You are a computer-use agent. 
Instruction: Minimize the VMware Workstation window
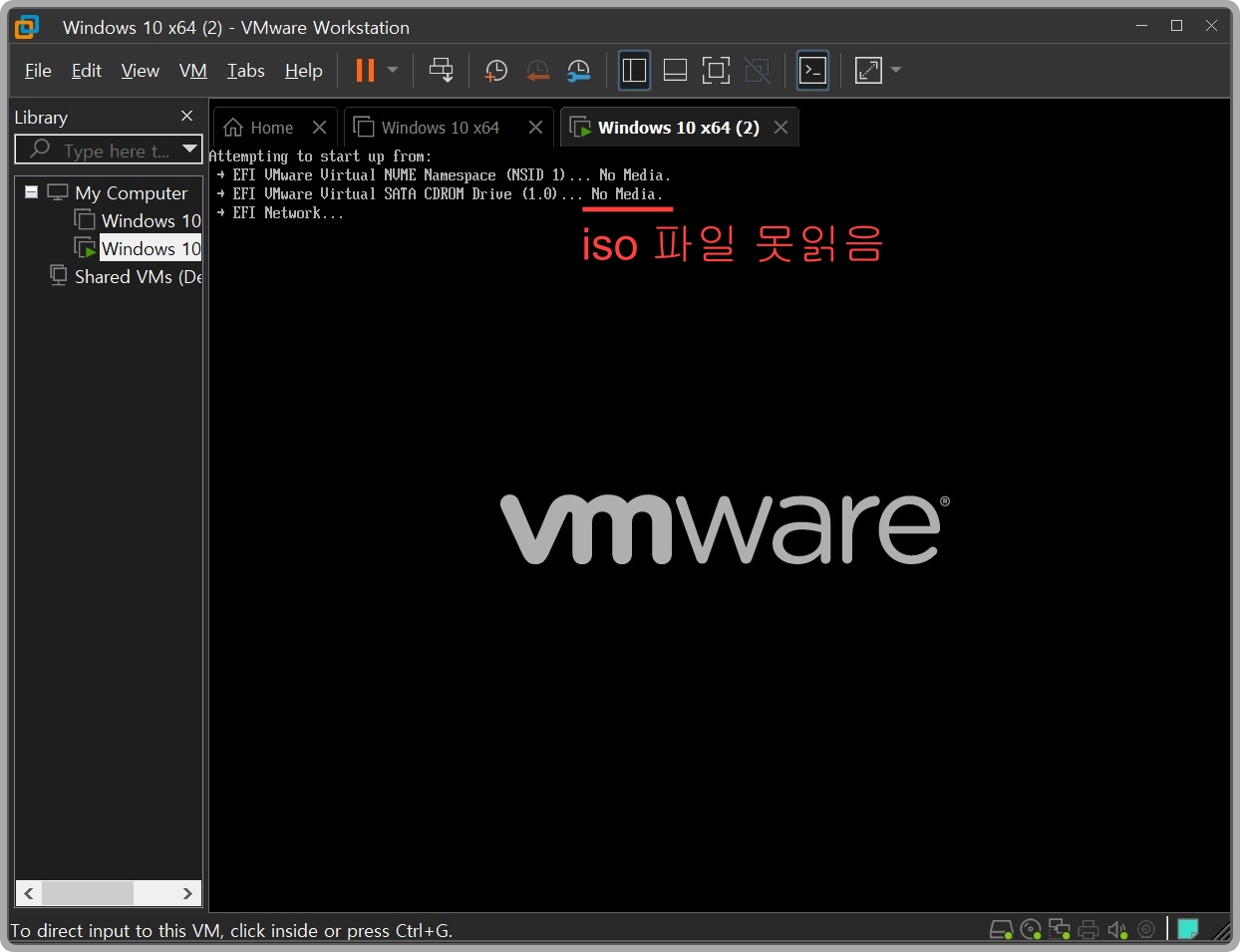pyautogui.click(x=1142, y=26)
